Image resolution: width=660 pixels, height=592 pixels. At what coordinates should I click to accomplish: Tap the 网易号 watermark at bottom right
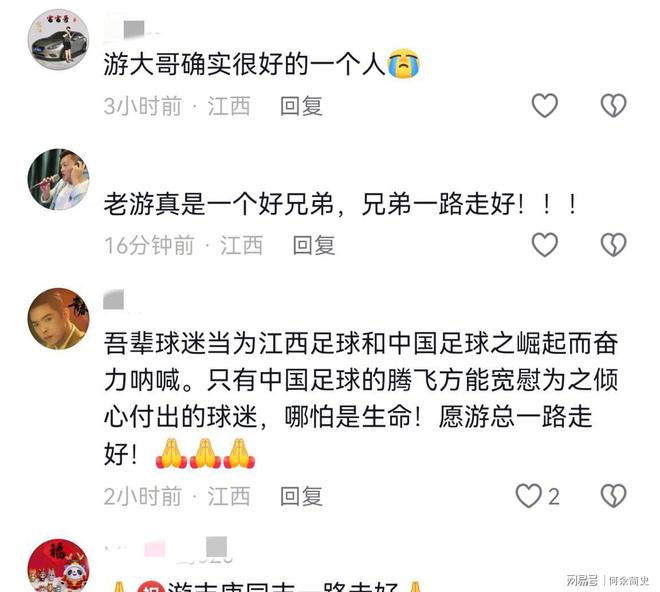[x=582, y=581]
